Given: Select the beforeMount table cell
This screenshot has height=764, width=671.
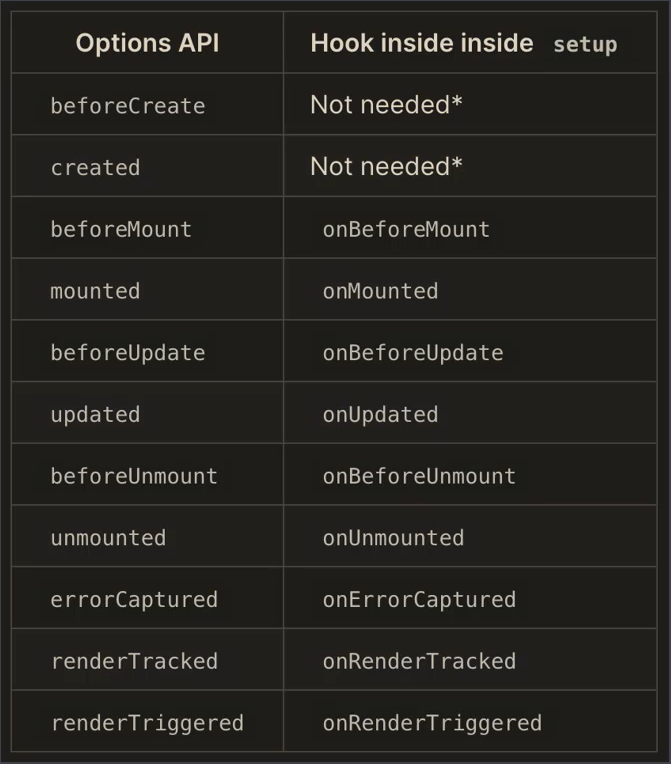Looking at the screenshot, I should pyautogui.click(x=121, y=229).
